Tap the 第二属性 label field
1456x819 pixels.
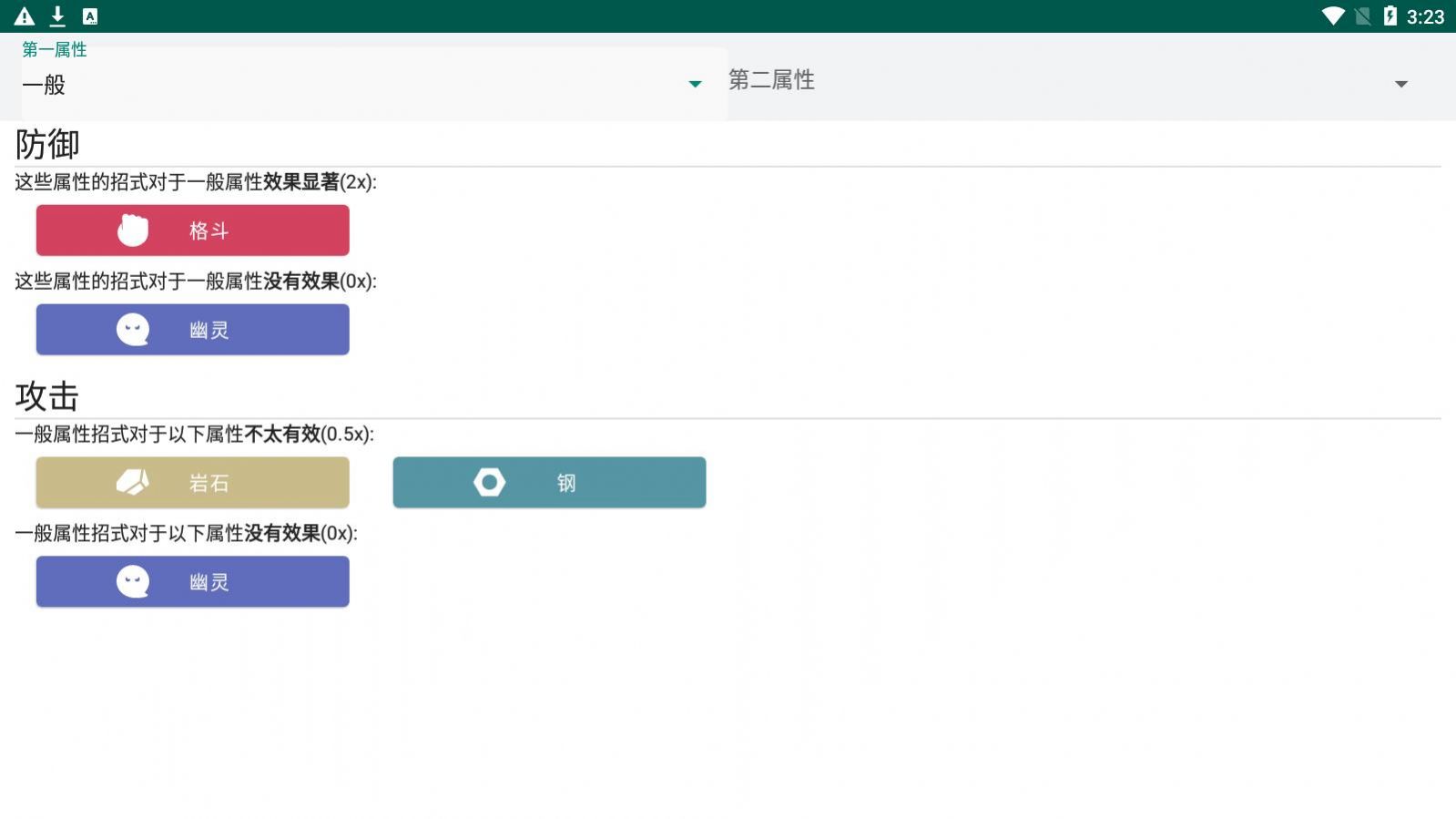(x=771, y=80)
